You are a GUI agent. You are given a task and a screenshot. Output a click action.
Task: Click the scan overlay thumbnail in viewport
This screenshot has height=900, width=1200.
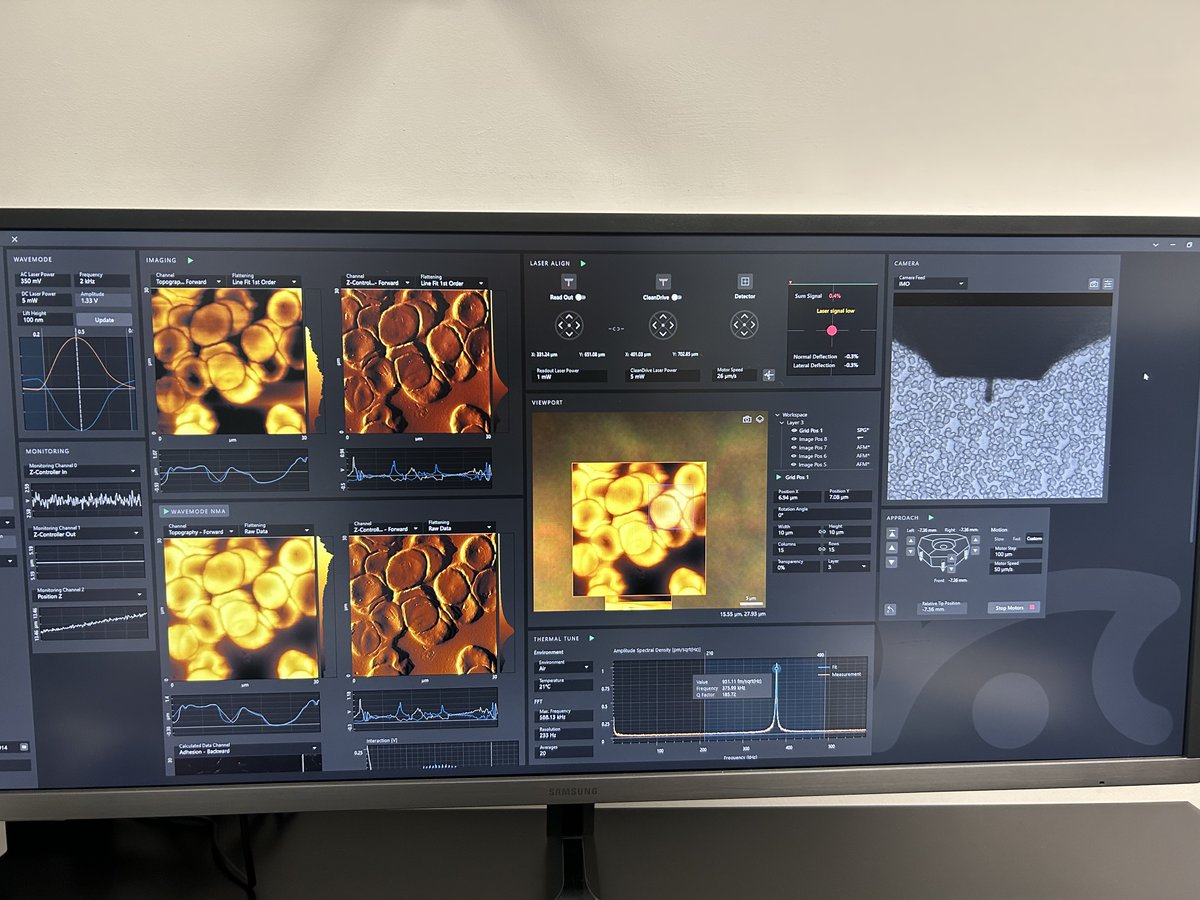click(639, 529)
